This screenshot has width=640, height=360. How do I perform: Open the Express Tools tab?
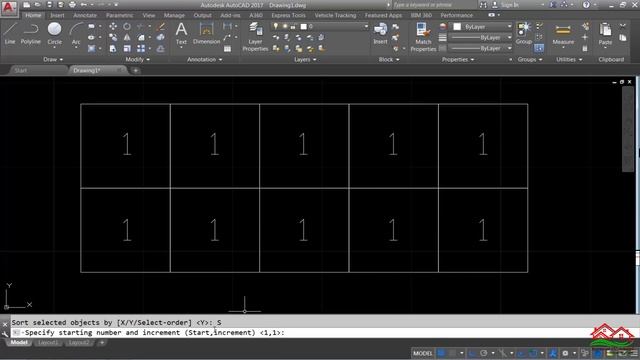(289, 15)
